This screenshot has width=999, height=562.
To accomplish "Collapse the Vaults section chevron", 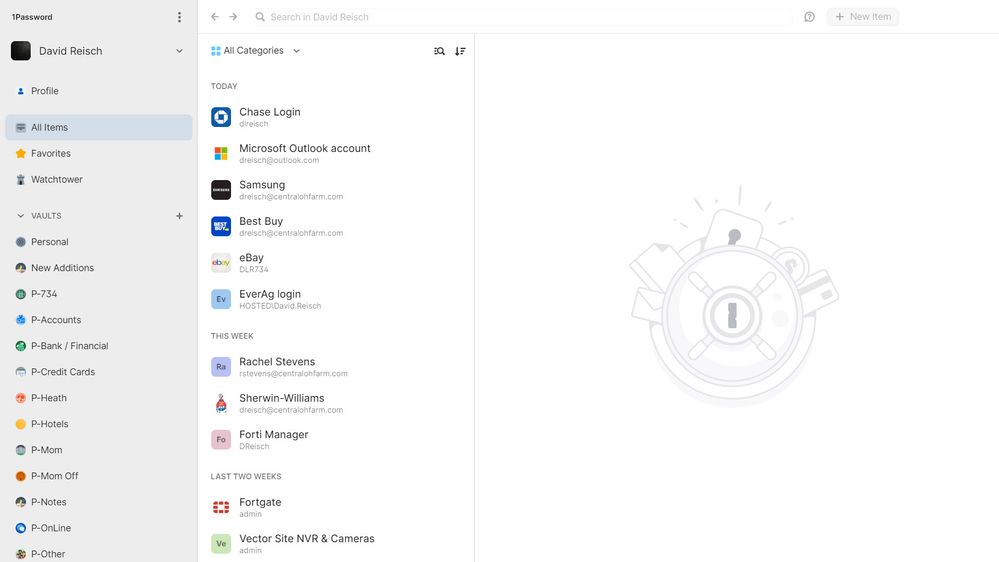I will 20,216.
